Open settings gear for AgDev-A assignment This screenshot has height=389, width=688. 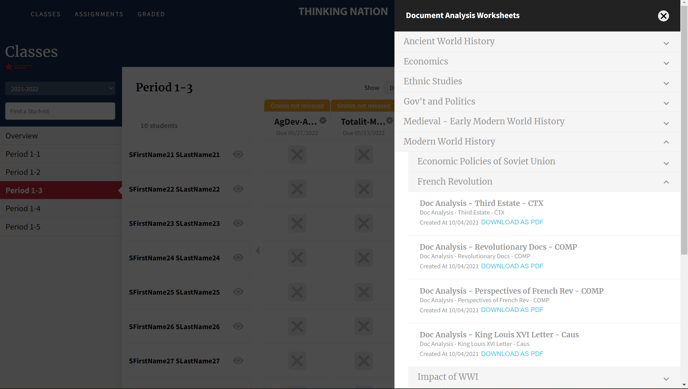pos(323,121)
